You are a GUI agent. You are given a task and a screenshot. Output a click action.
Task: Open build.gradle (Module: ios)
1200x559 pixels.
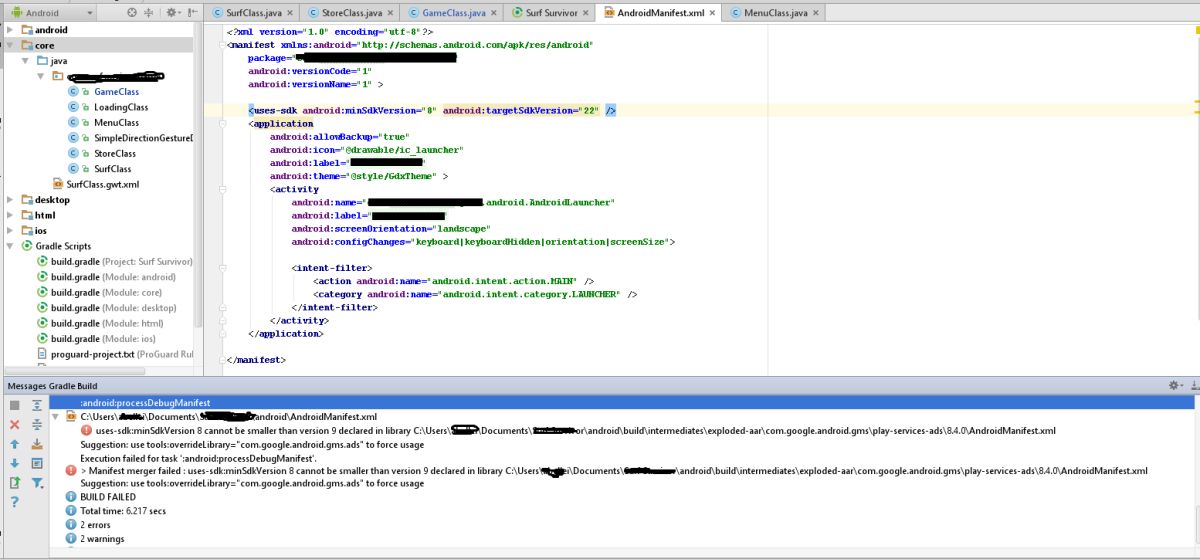pos(97,338)
